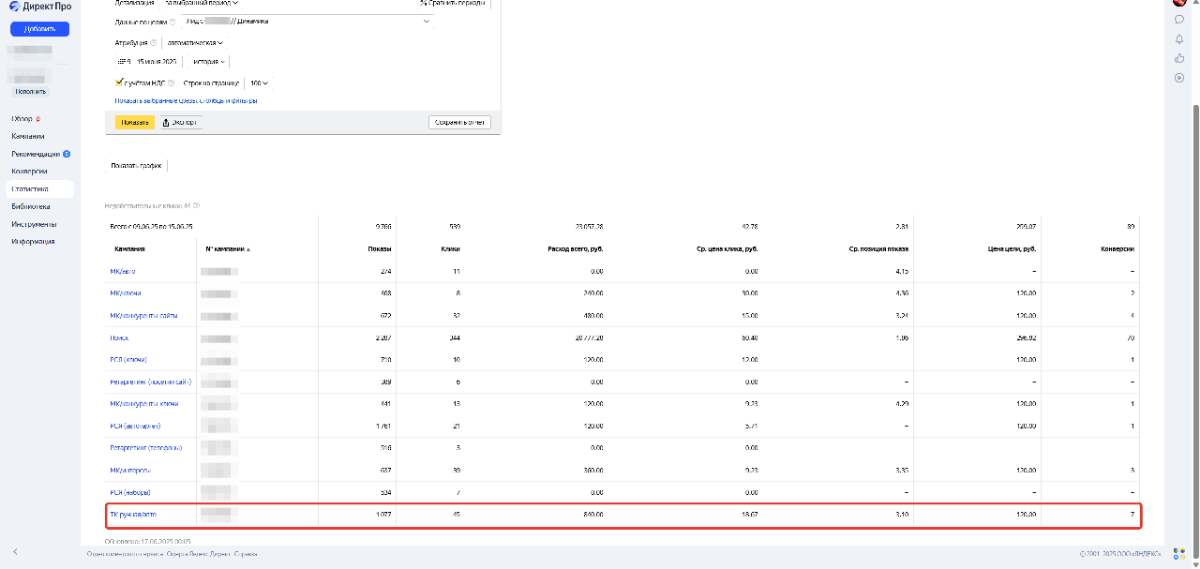
Task: Click the calendar icon beside the date range
Action: pyautogui.click(x=121, y=62)
